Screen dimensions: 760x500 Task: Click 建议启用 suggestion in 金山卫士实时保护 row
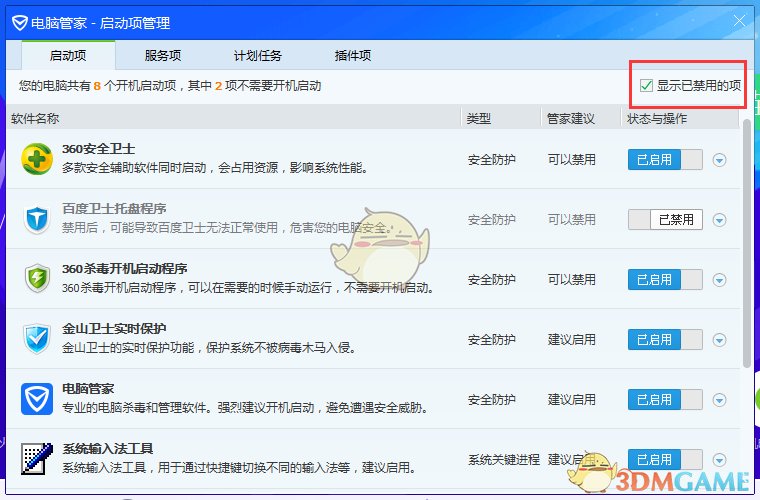[571, 340]
